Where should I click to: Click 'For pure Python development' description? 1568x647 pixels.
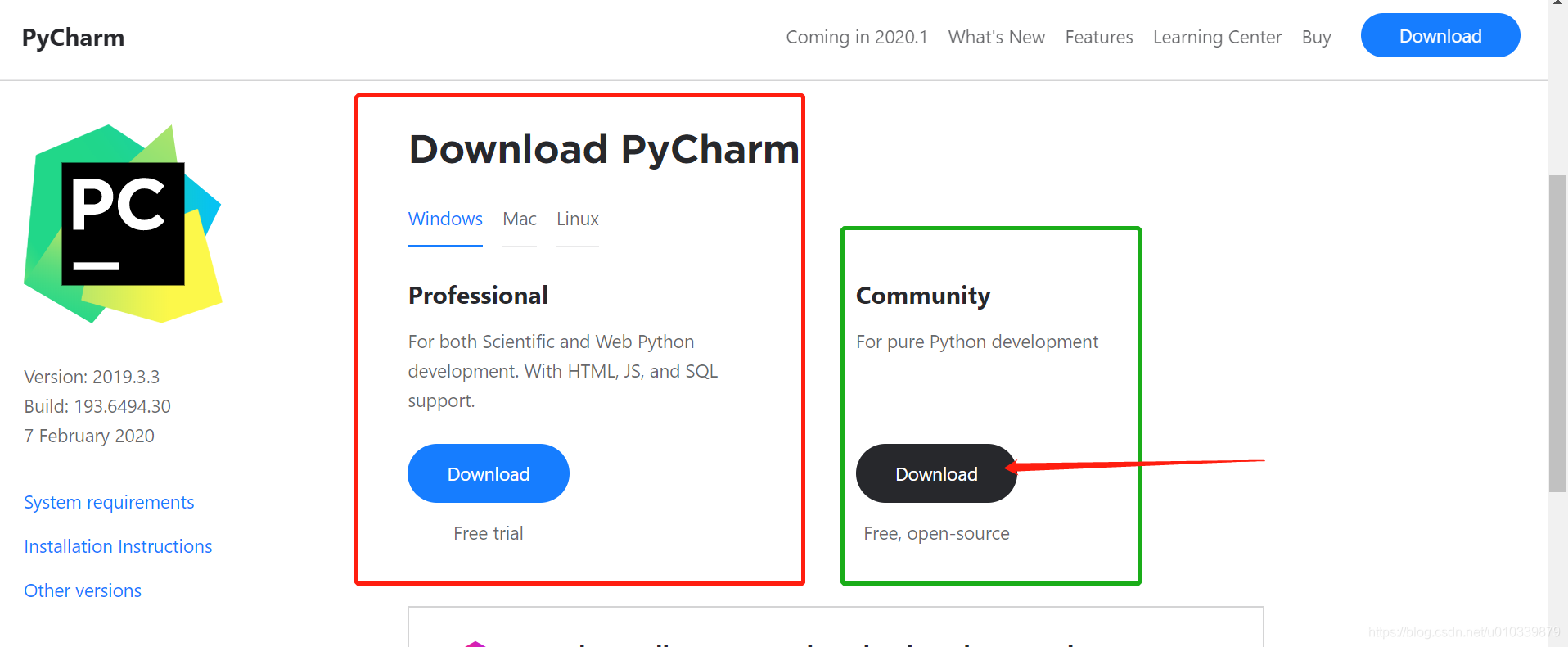point(977,342)
